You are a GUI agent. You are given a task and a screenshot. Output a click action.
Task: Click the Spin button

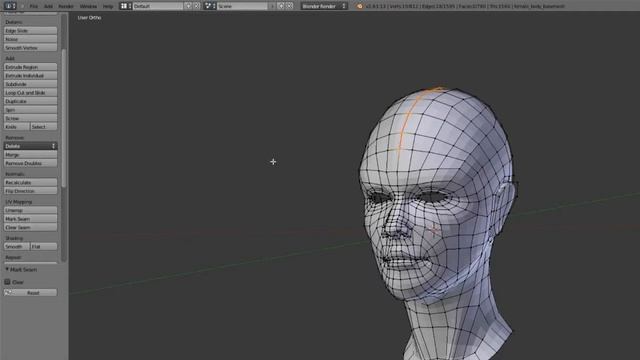[31, 110]
